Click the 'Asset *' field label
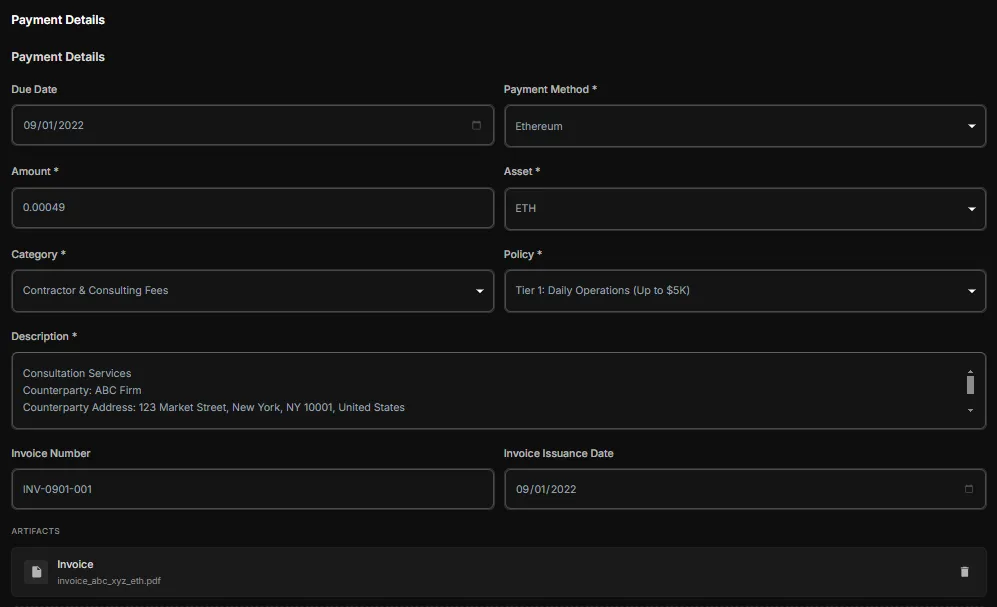 521,171
